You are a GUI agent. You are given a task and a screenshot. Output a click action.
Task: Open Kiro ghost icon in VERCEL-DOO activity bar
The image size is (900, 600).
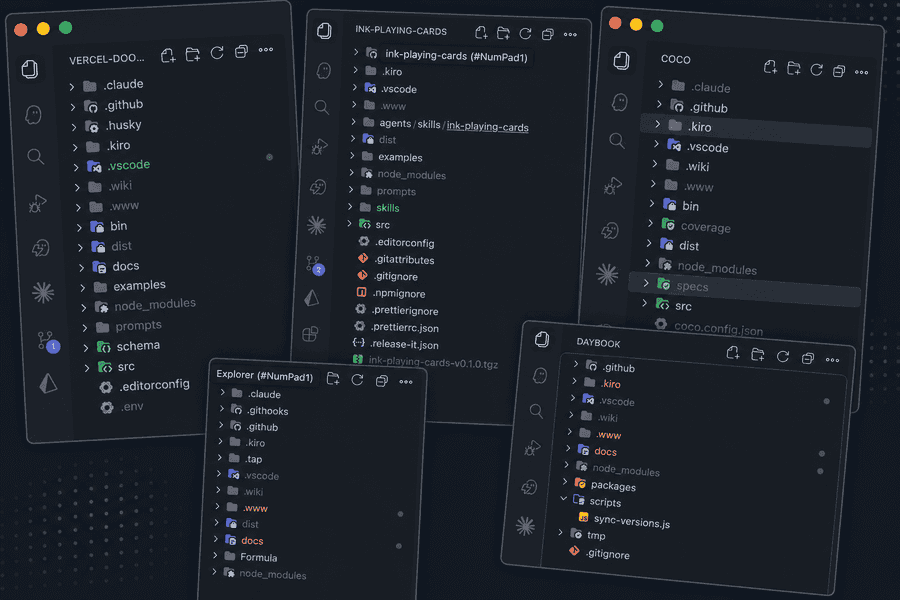tap(33, 114)
